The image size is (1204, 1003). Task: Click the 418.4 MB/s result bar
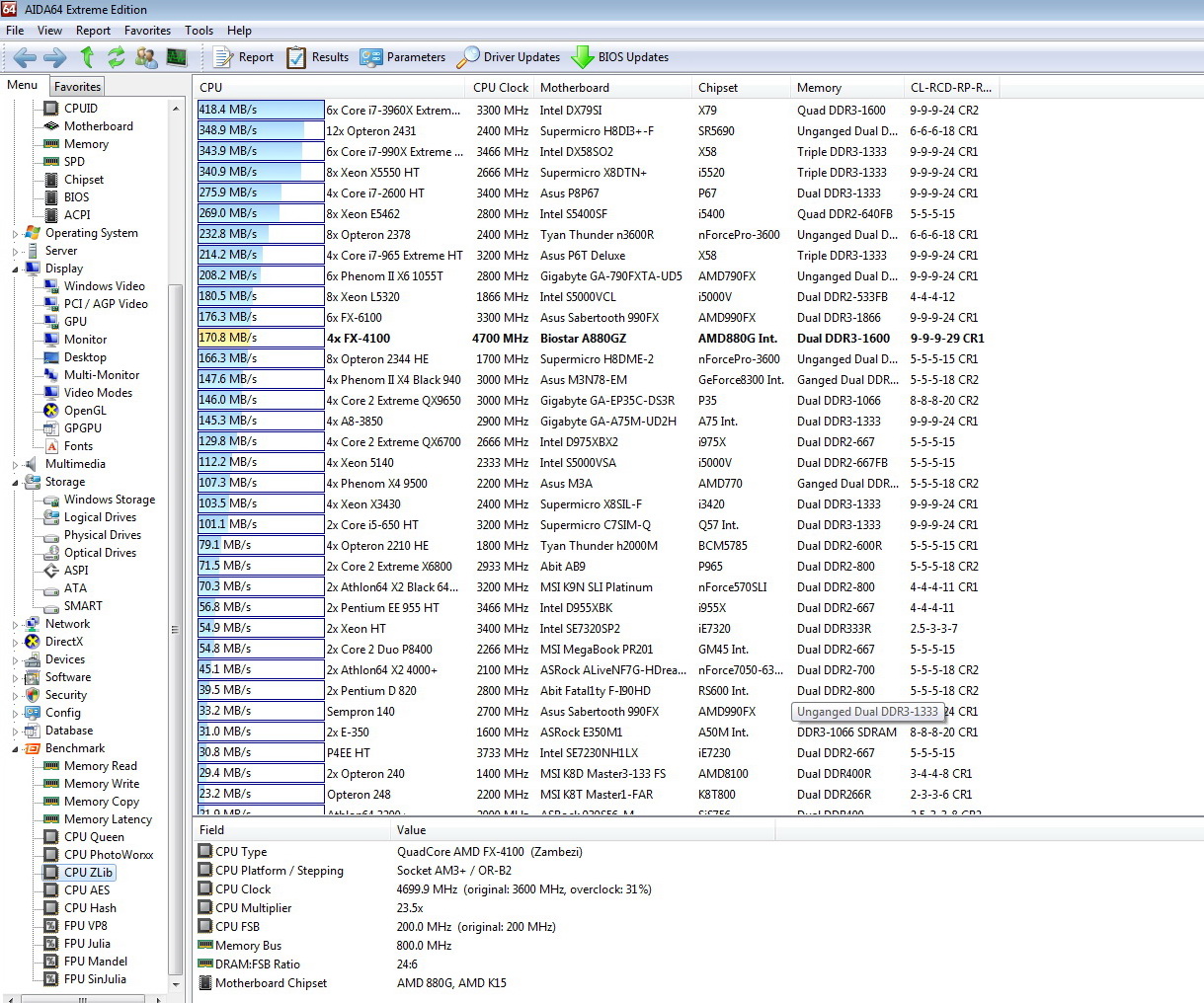pos(261,110)
